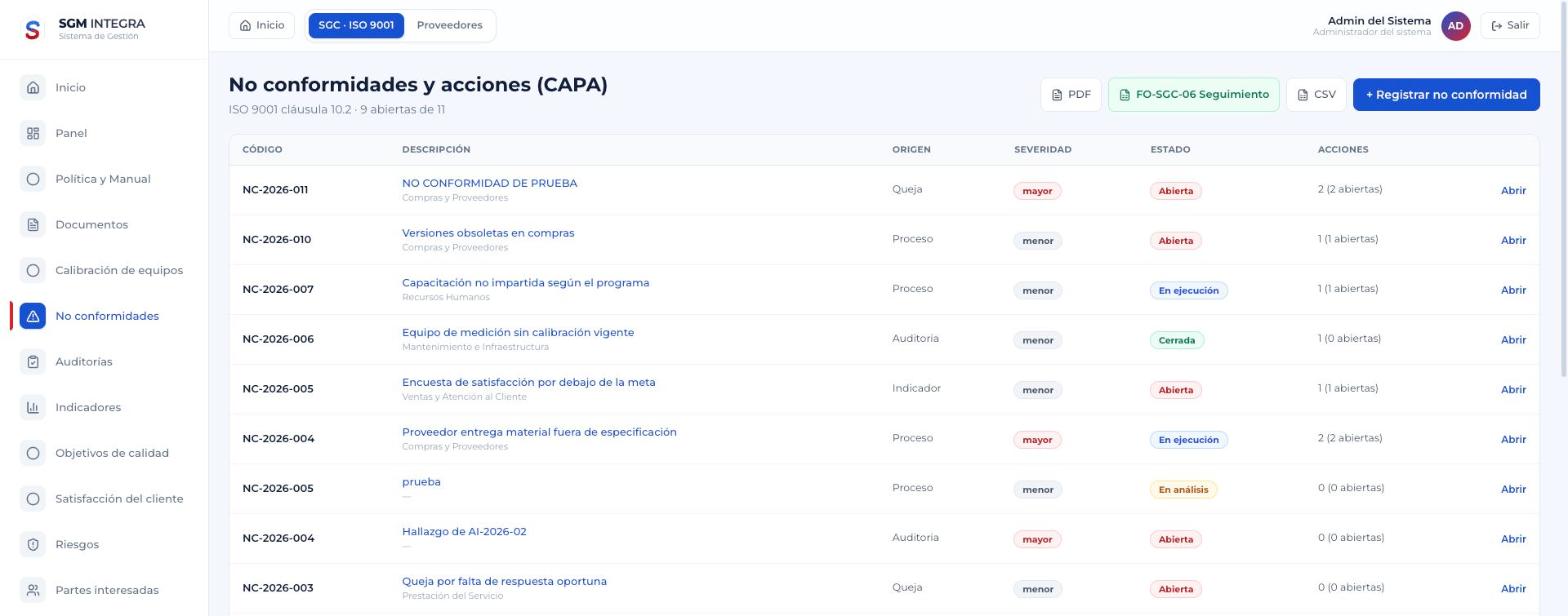Click the AD user avatar
Viewport: 1568px width, 616px height.
click(1456, 26)
